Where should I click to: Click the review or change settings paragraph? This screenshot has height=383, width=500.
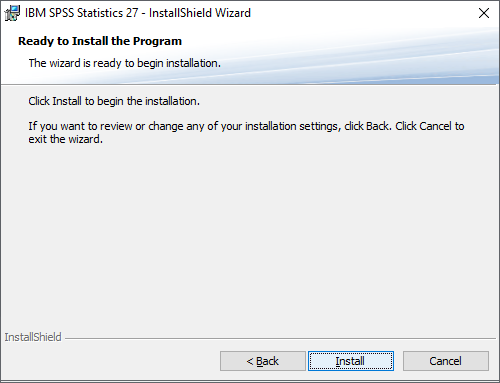246,133
